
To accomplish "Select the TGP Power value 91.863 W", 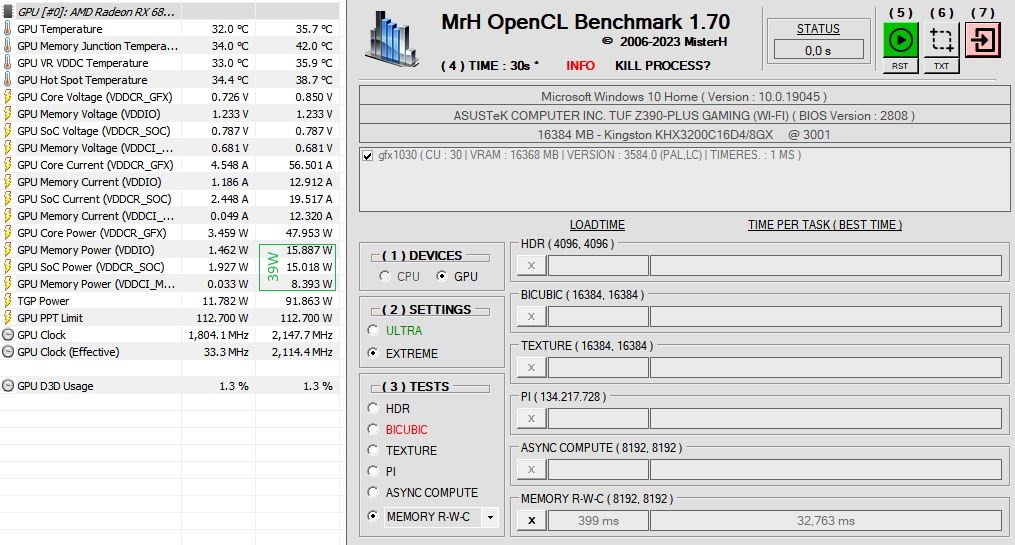I will tap(309, 301).
